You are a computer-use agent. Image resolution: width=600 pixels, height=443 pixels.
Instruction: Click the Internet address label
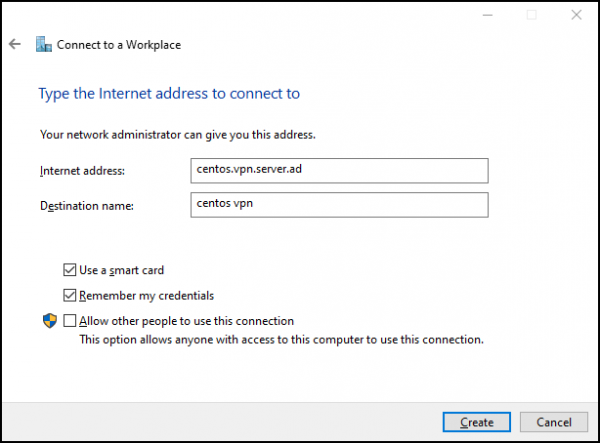point(82,171)
